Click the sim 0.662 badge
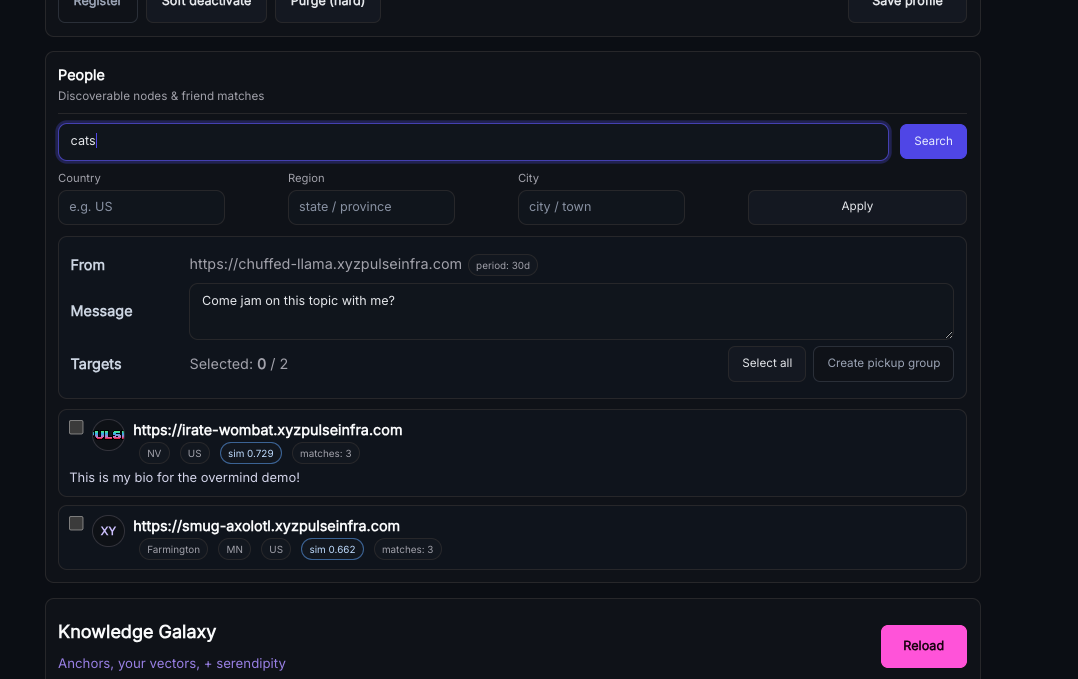 332,549
